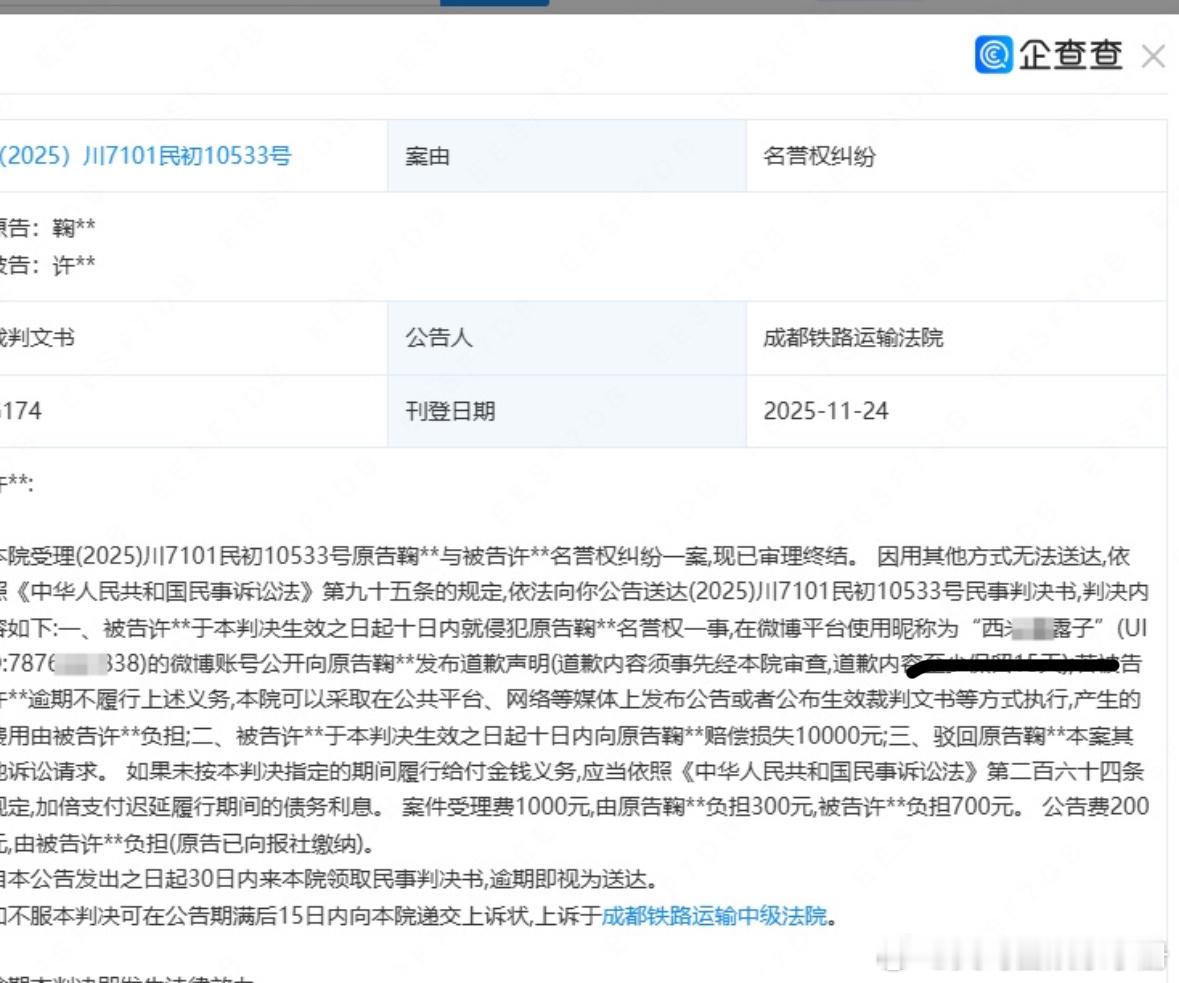
Task: Select the 裁判文书 type cell
Action: pyautogui.click(x=193, y=338)
